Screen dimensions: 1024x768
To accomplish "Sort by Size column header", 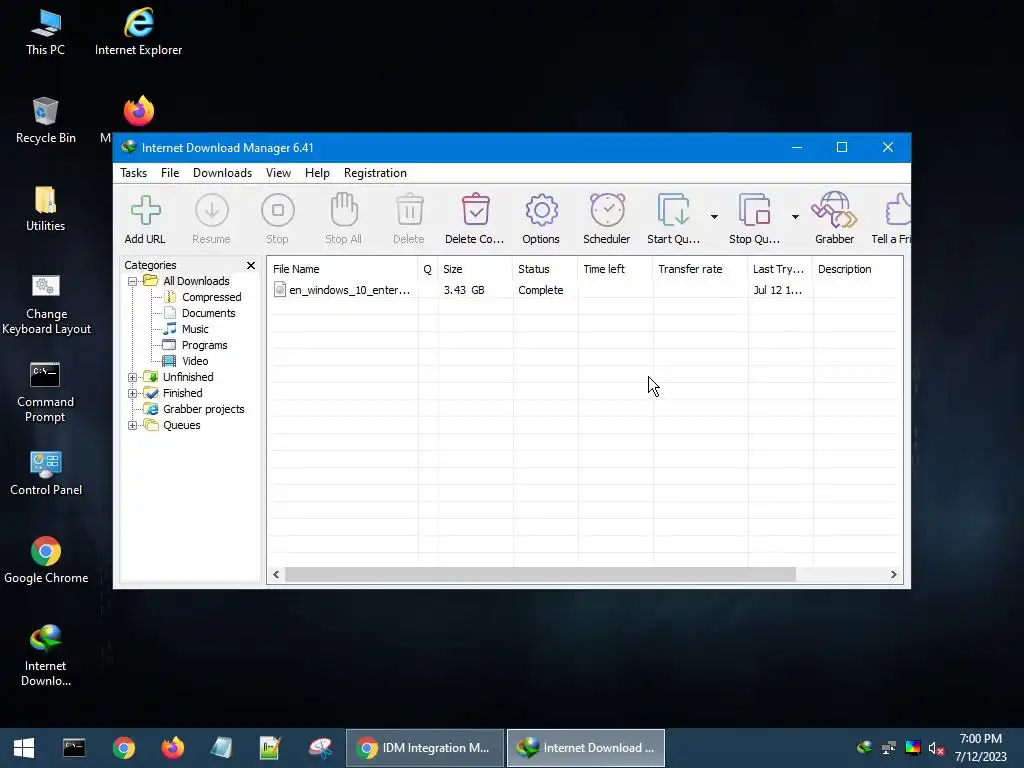I will 475,269.
